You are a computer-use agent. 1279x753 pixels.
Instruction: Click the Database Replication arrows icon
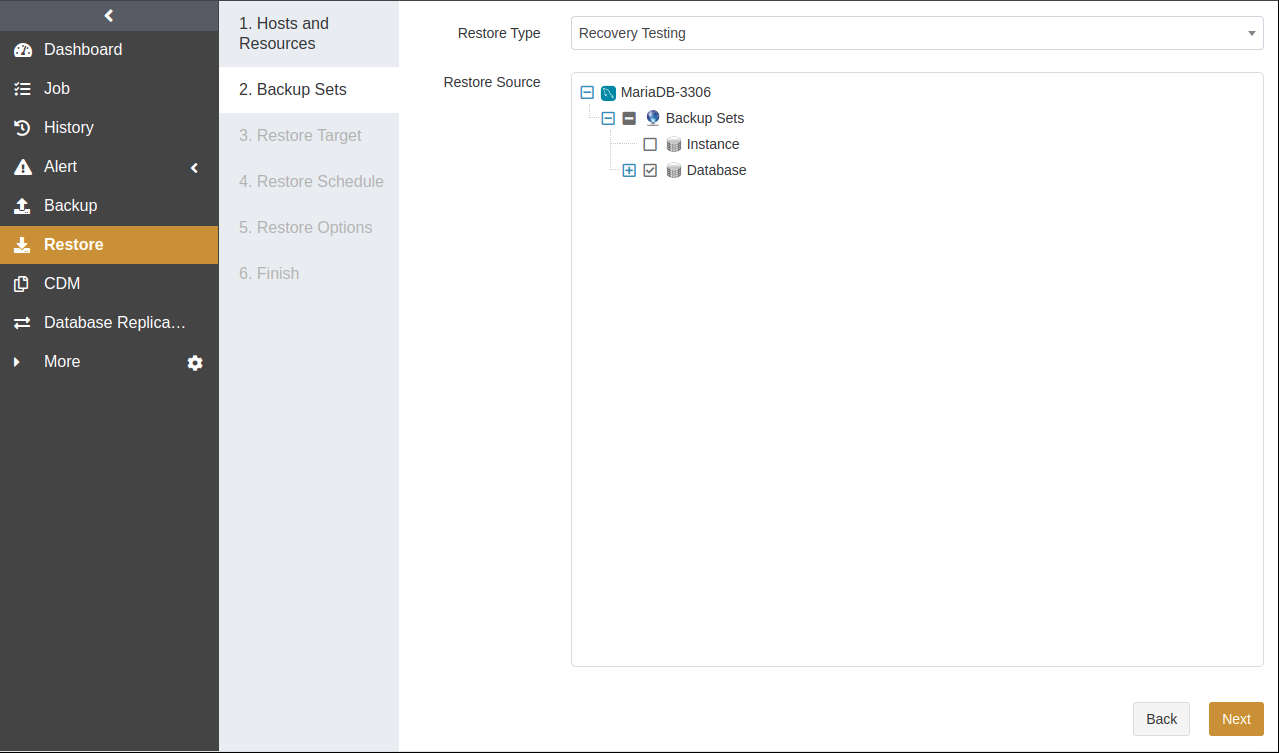[x=22, y=323]
